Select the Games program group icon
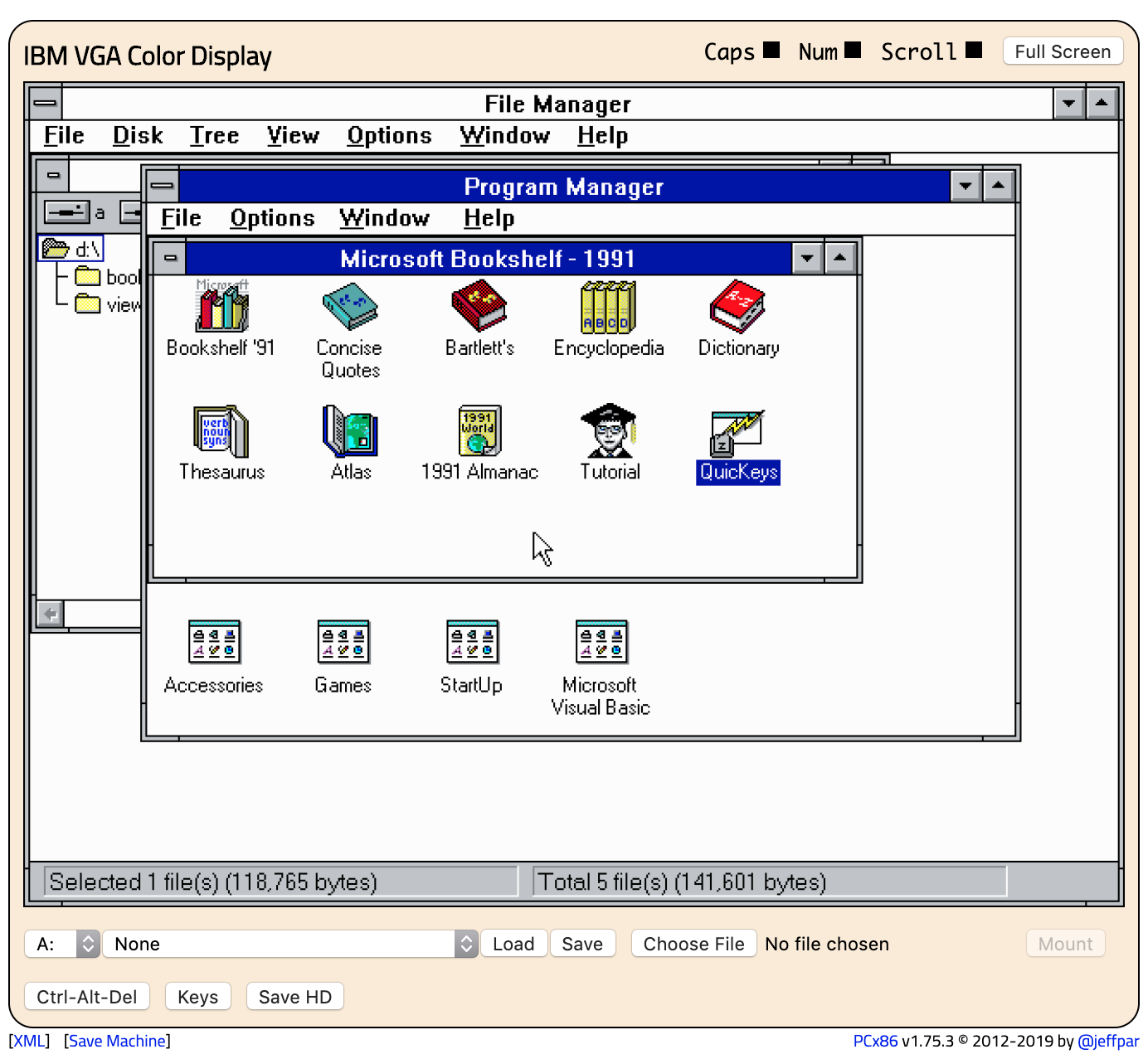Viewport: 1148px width, 1059px height. 343,642
